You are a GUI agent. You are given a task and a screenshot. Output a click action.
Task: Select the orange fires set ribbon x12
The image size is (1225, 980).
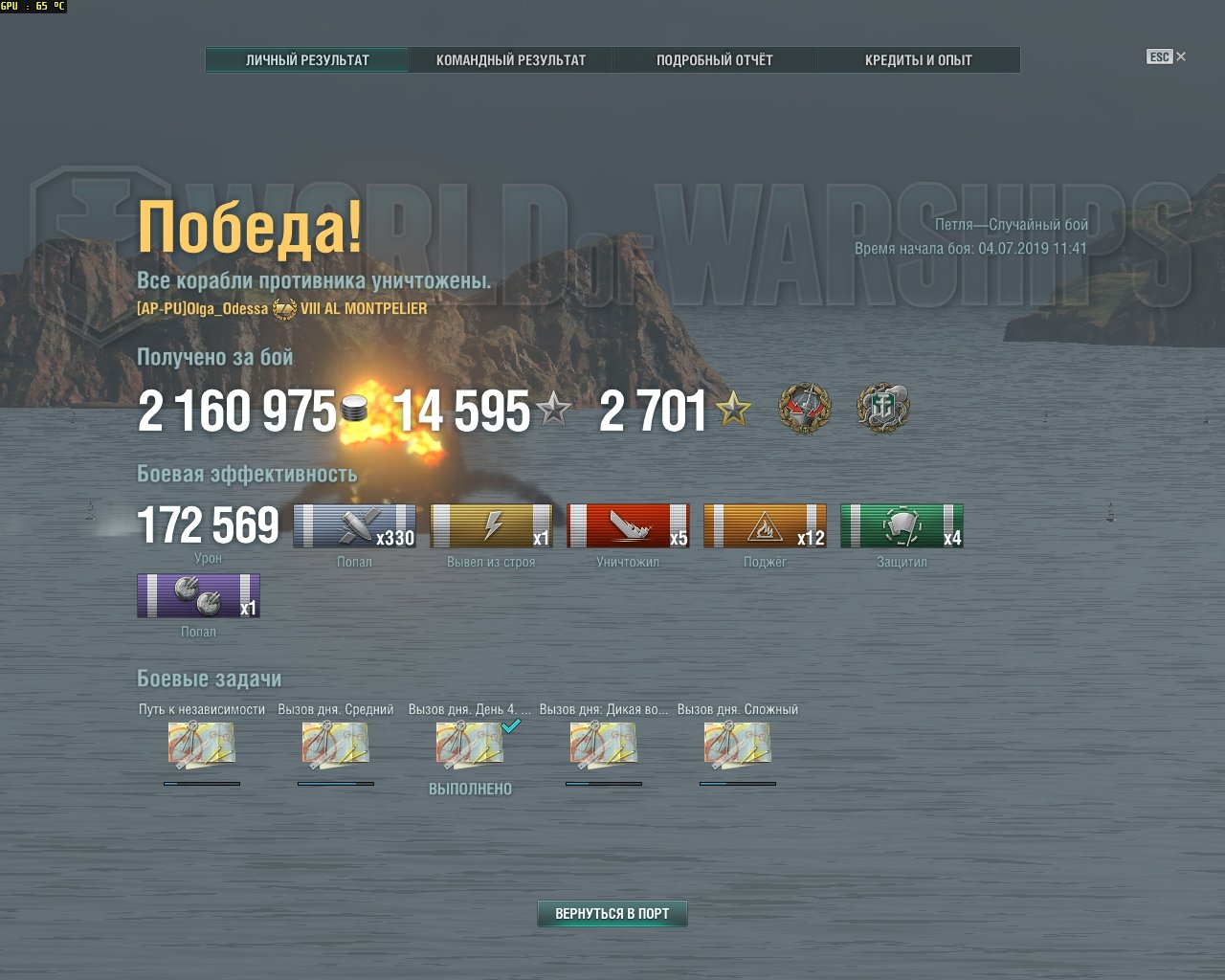[x=765, y=526]
